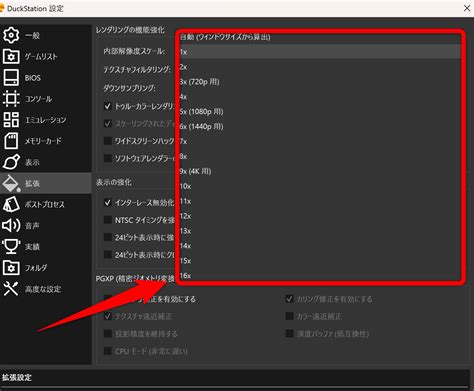Select 13x resolution scale option

(320, 231)
